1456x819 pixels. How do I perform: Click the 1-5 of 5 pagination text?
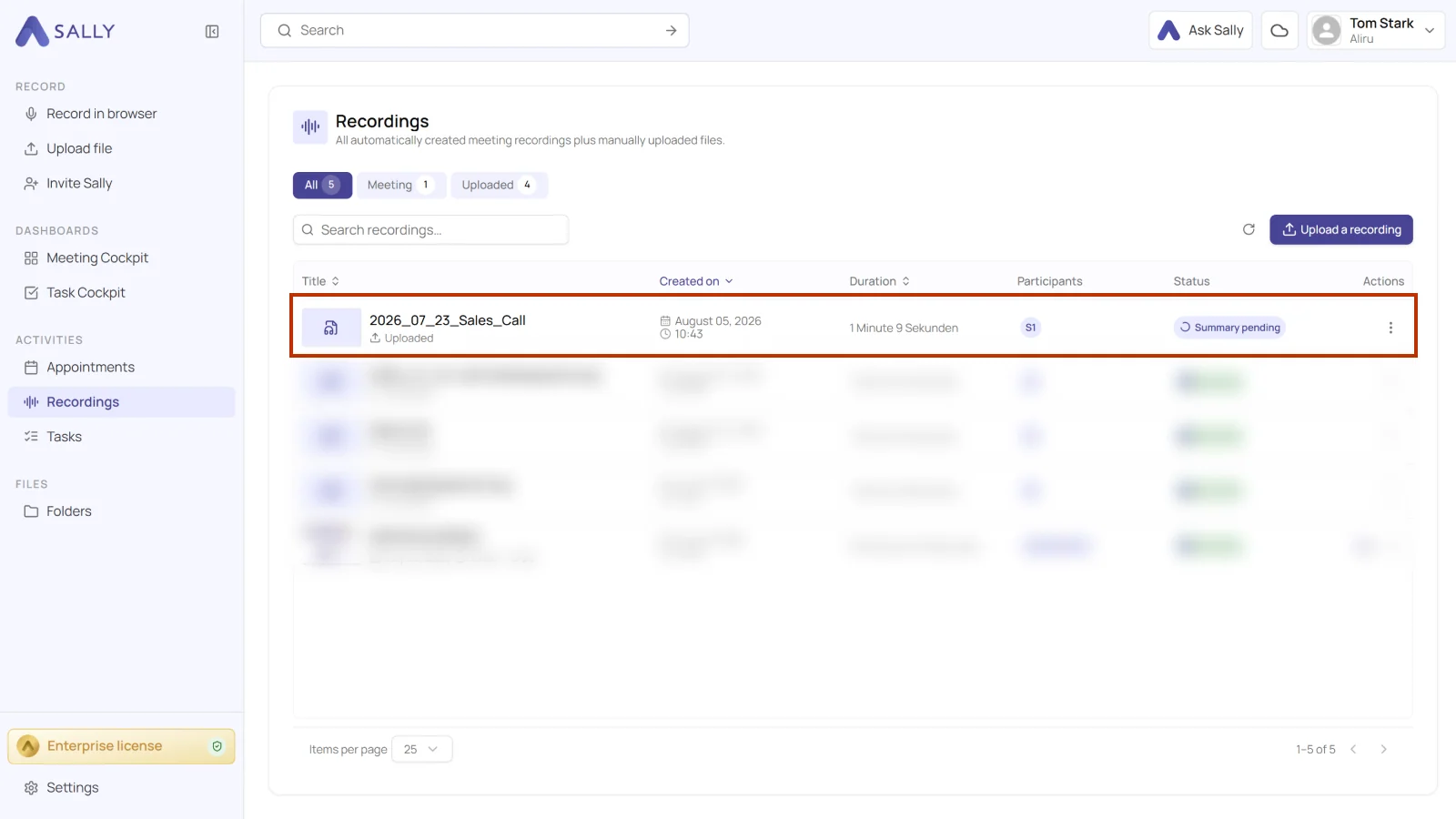click(x=1316, y=749)
